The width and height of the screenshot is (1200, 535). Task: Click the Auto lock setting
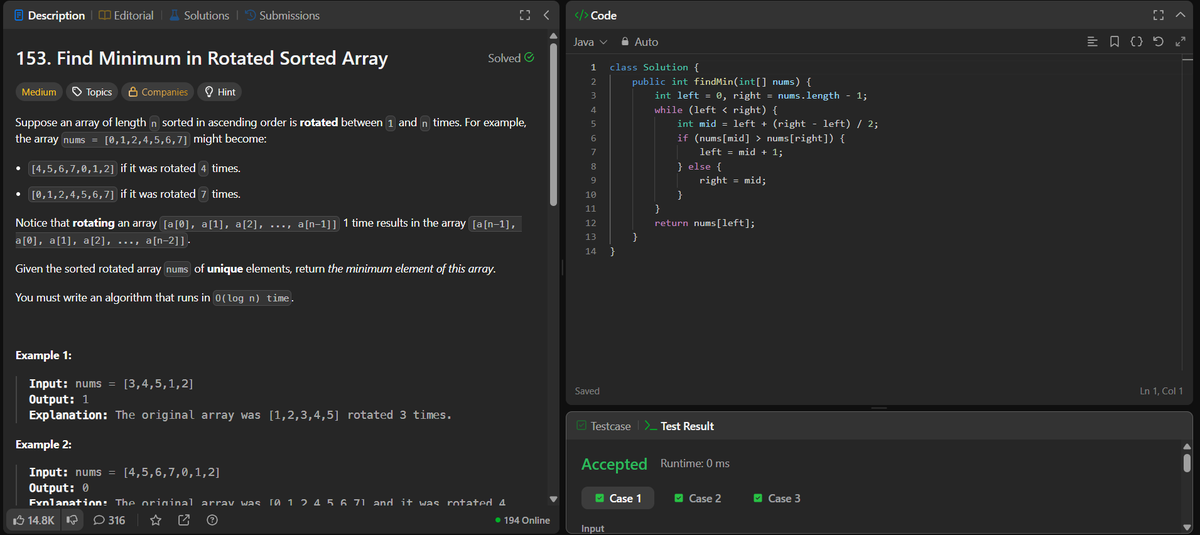coord(640,42)
